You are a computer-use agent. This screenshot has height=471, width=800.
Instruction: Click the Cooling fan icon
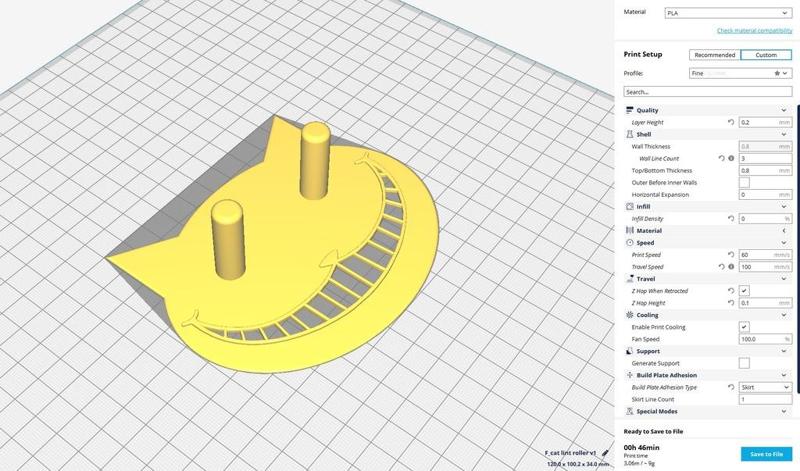tap(630, 315)
